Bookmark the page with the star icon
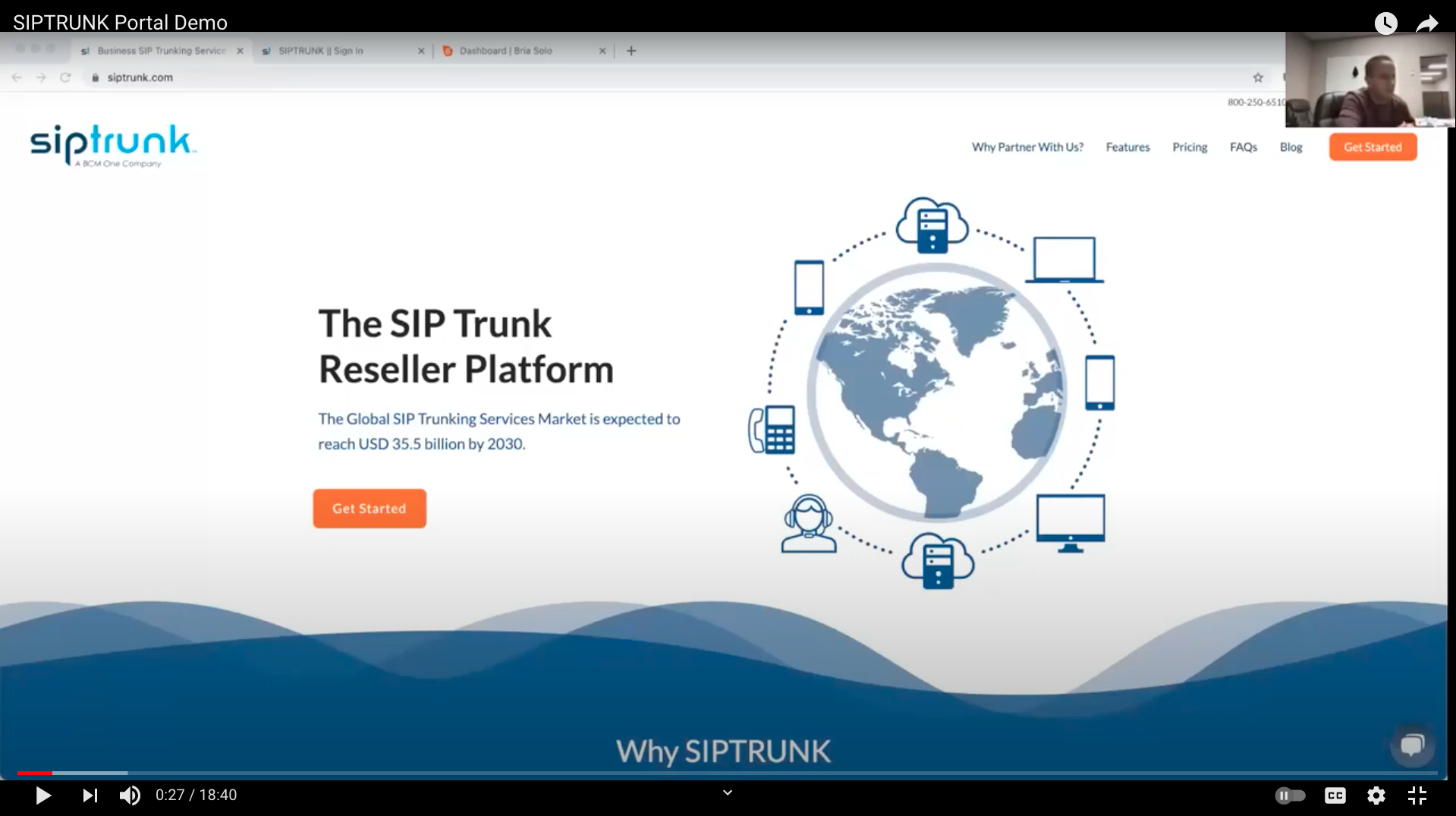Image resolution: width=1456 pixels, height=816 pixels. pyautogui.click(x=1258, y=77)
